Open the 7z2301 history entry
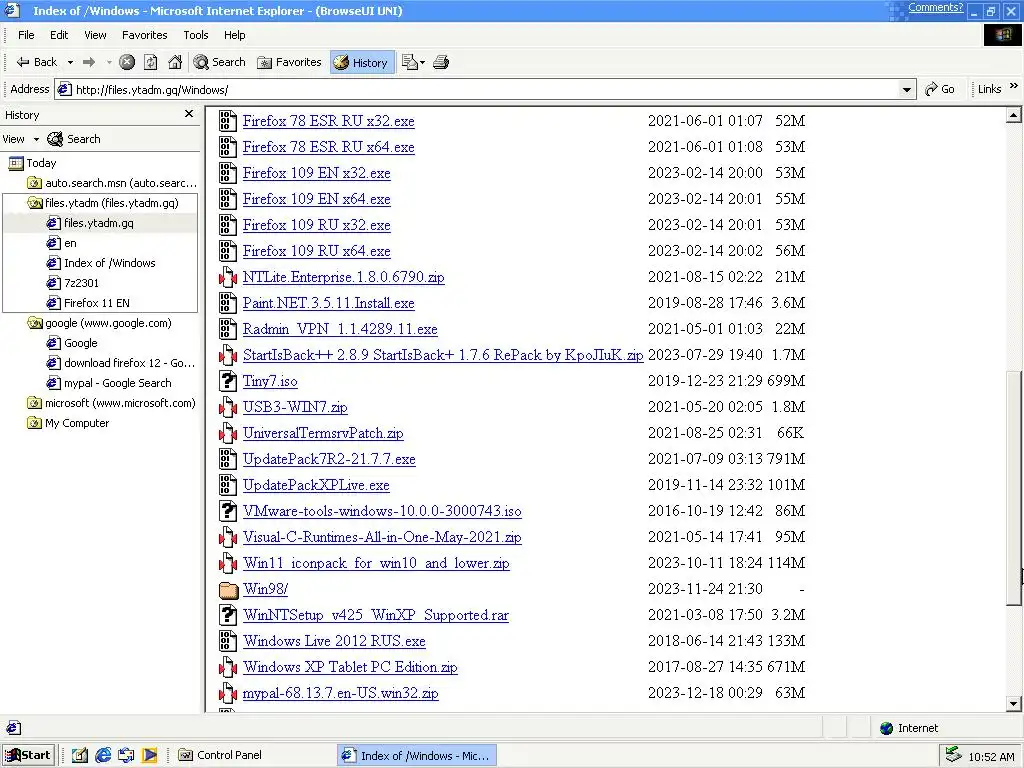This screenshot has height=768, width=1024. (73, 283)
